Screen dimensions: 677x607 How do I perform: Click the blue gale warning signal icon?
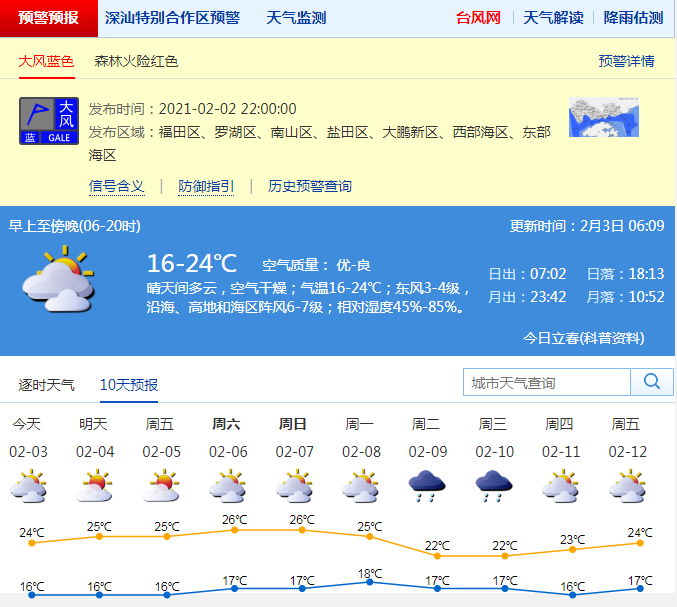pos(49,121)
